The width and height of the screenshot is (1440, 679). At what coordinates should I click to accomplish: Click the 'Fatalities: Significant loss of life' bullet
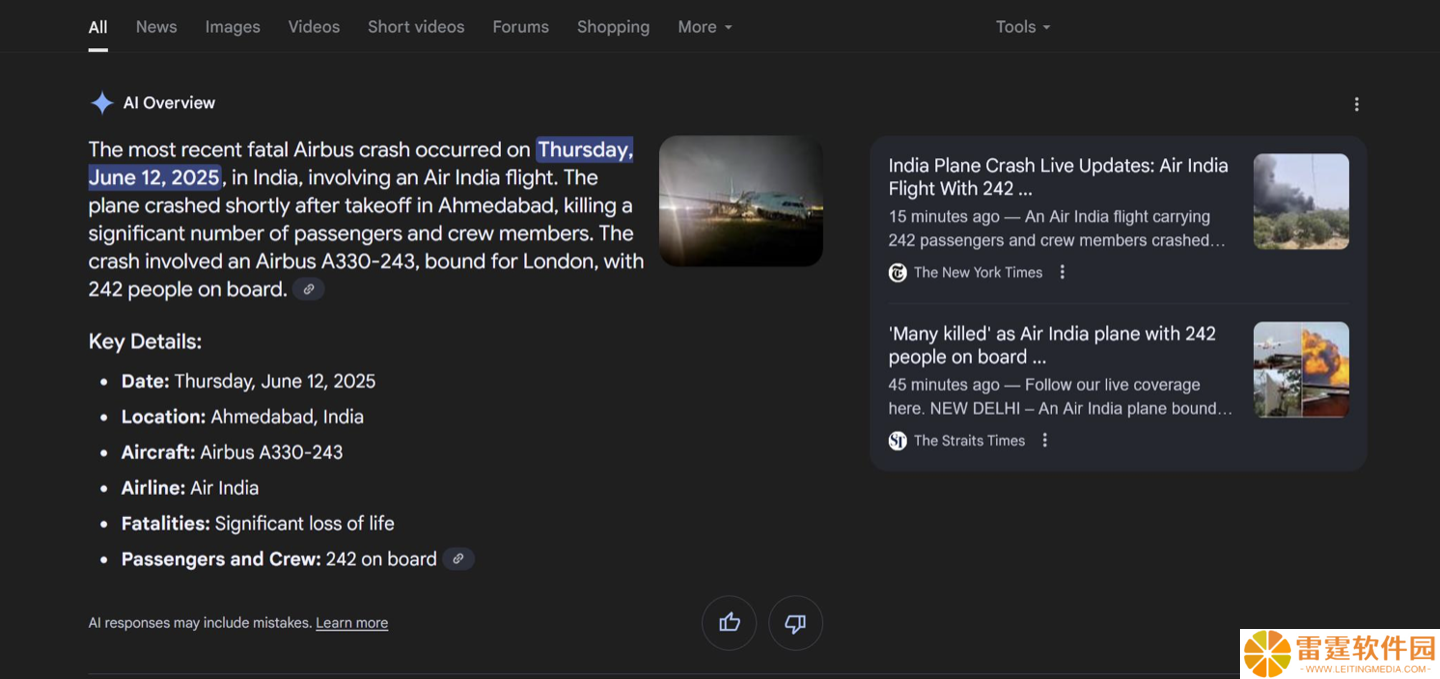point(258,523)
